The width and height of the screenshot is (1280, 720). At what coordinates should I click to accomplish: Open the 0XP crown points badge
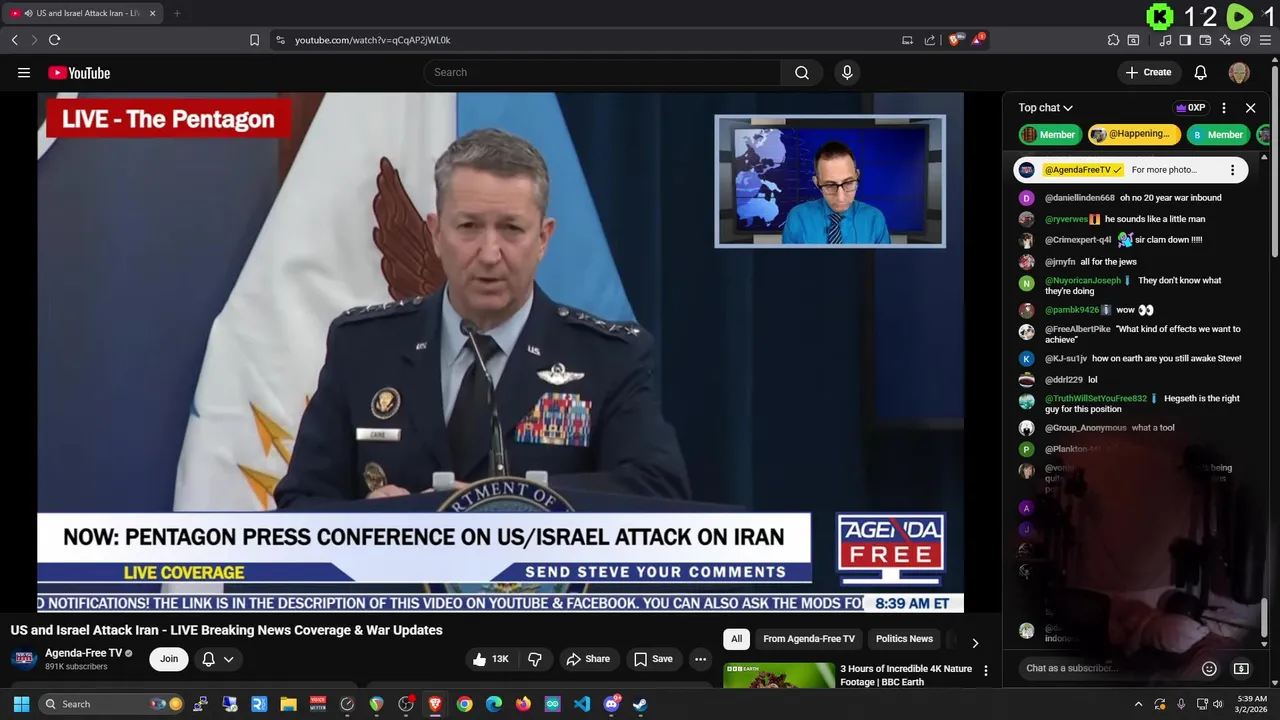pos(1190,108)
